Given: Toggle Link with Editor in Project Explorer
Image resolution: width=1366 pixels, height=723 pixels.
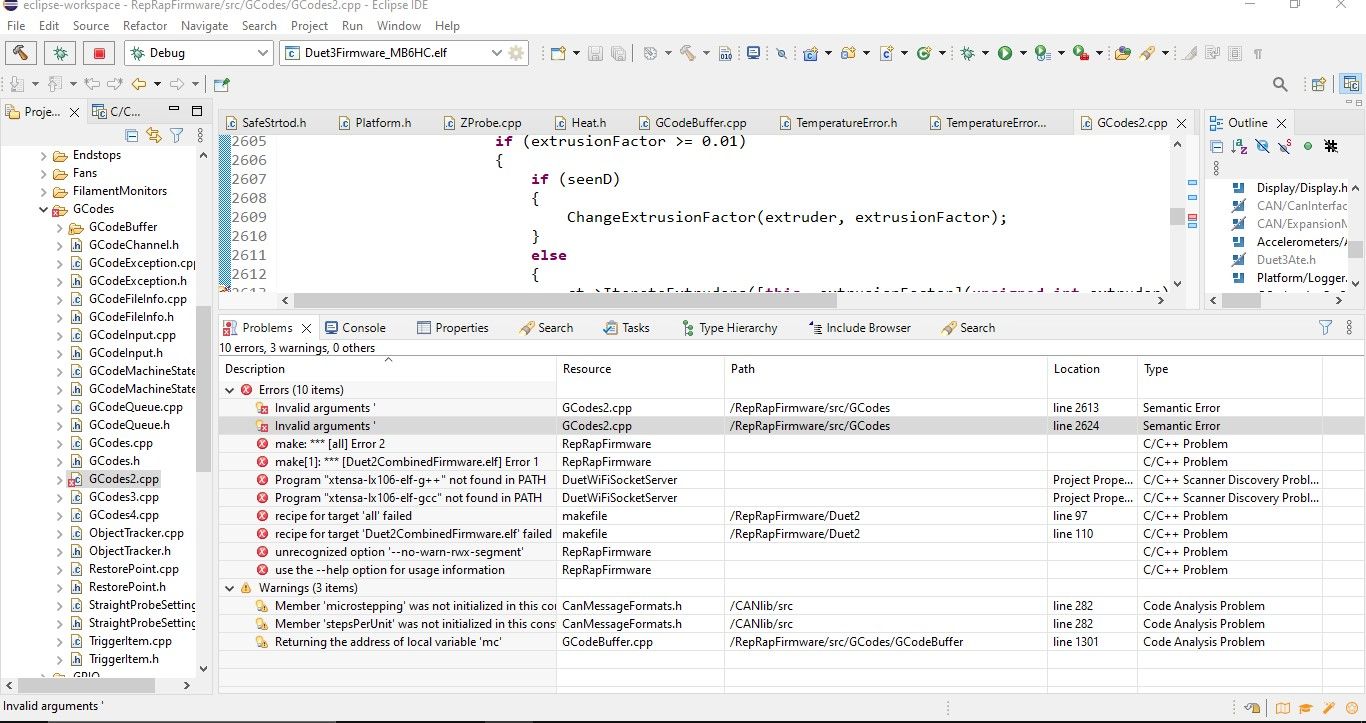Looking at the screenshot, I should point(153,135).
